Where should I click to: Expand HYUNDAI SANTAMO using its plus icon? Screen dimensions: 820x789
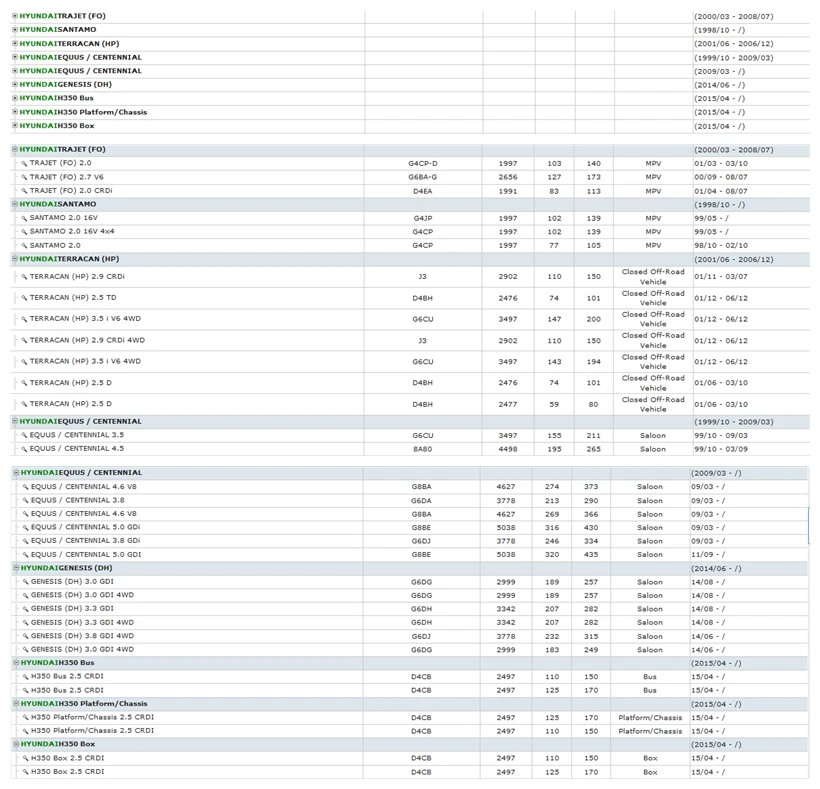point(15,30)
